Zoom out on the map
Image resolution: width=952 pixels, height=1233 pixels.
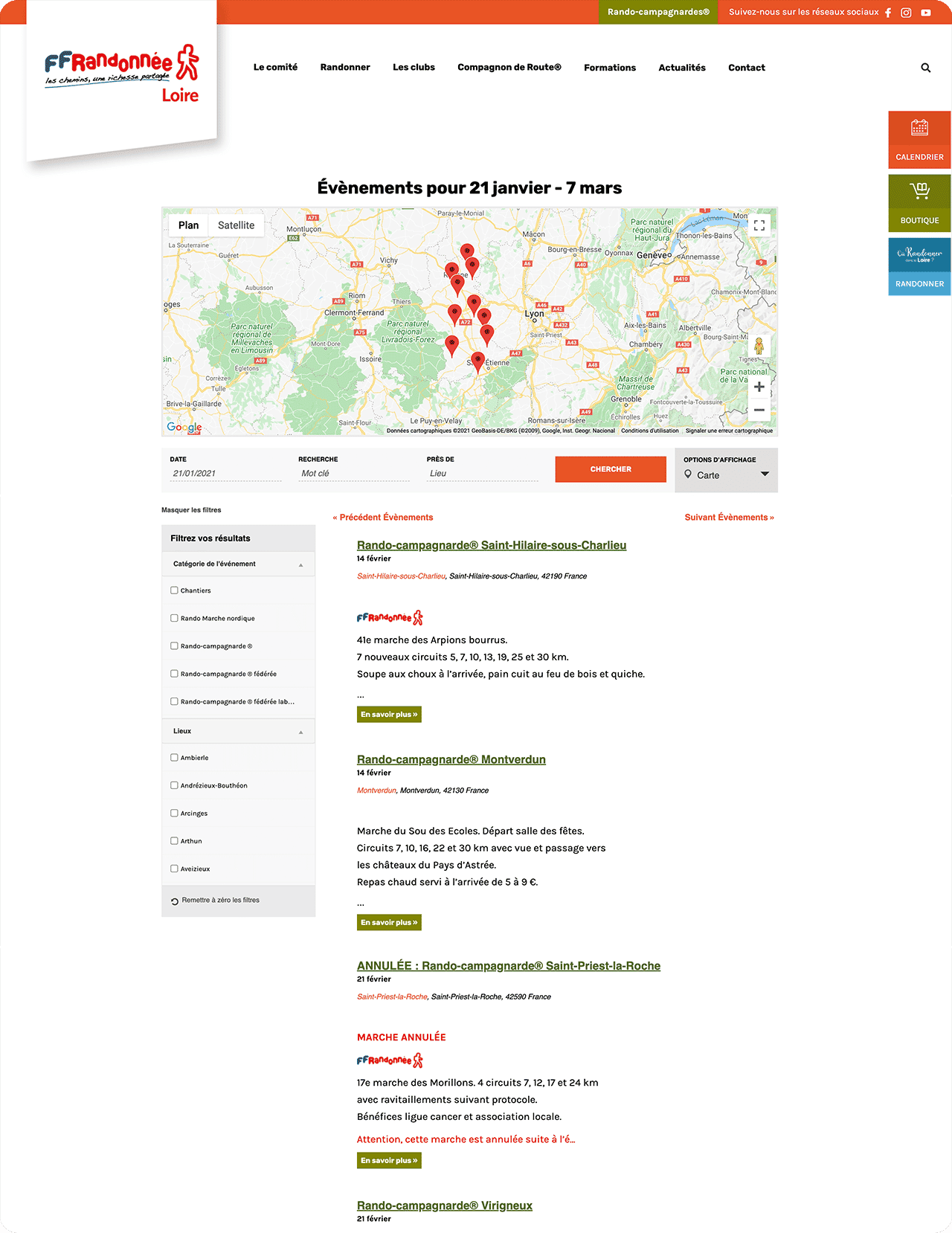(x=759, y=410)
